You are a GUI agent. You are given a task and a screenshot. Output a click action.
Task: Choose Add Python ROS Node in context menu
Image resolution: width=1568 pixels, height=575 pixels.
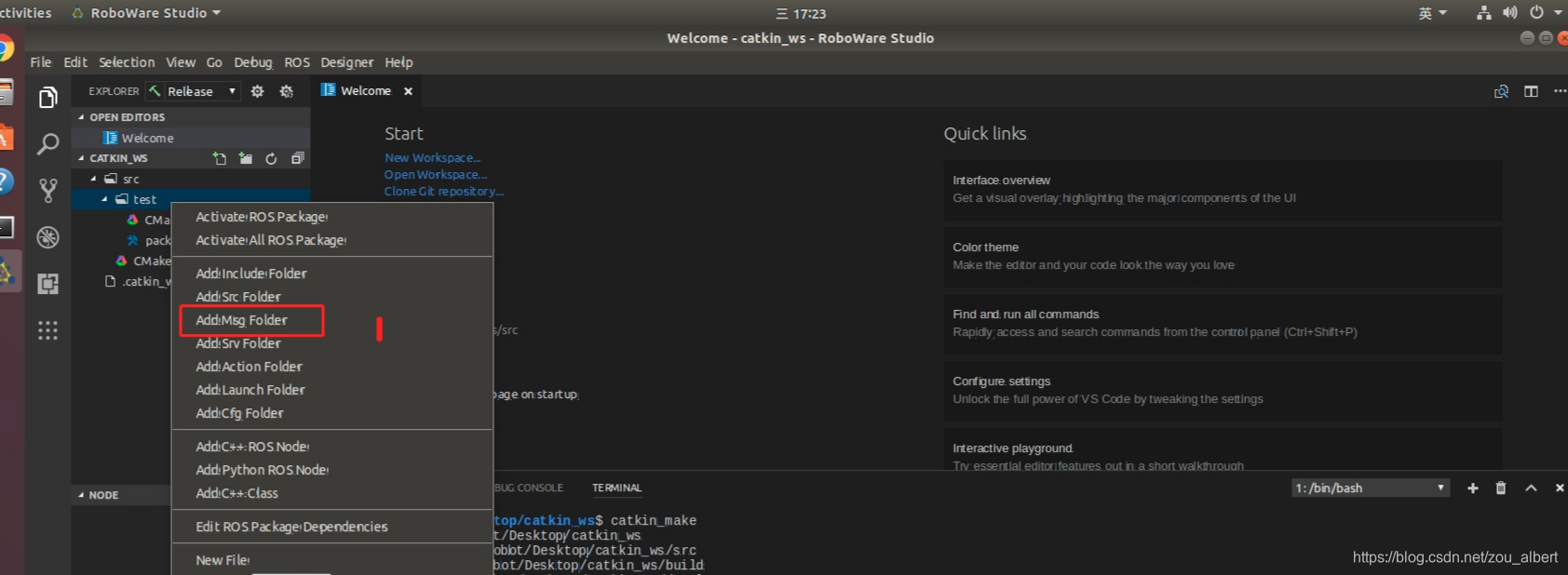(x=332, y=470)
